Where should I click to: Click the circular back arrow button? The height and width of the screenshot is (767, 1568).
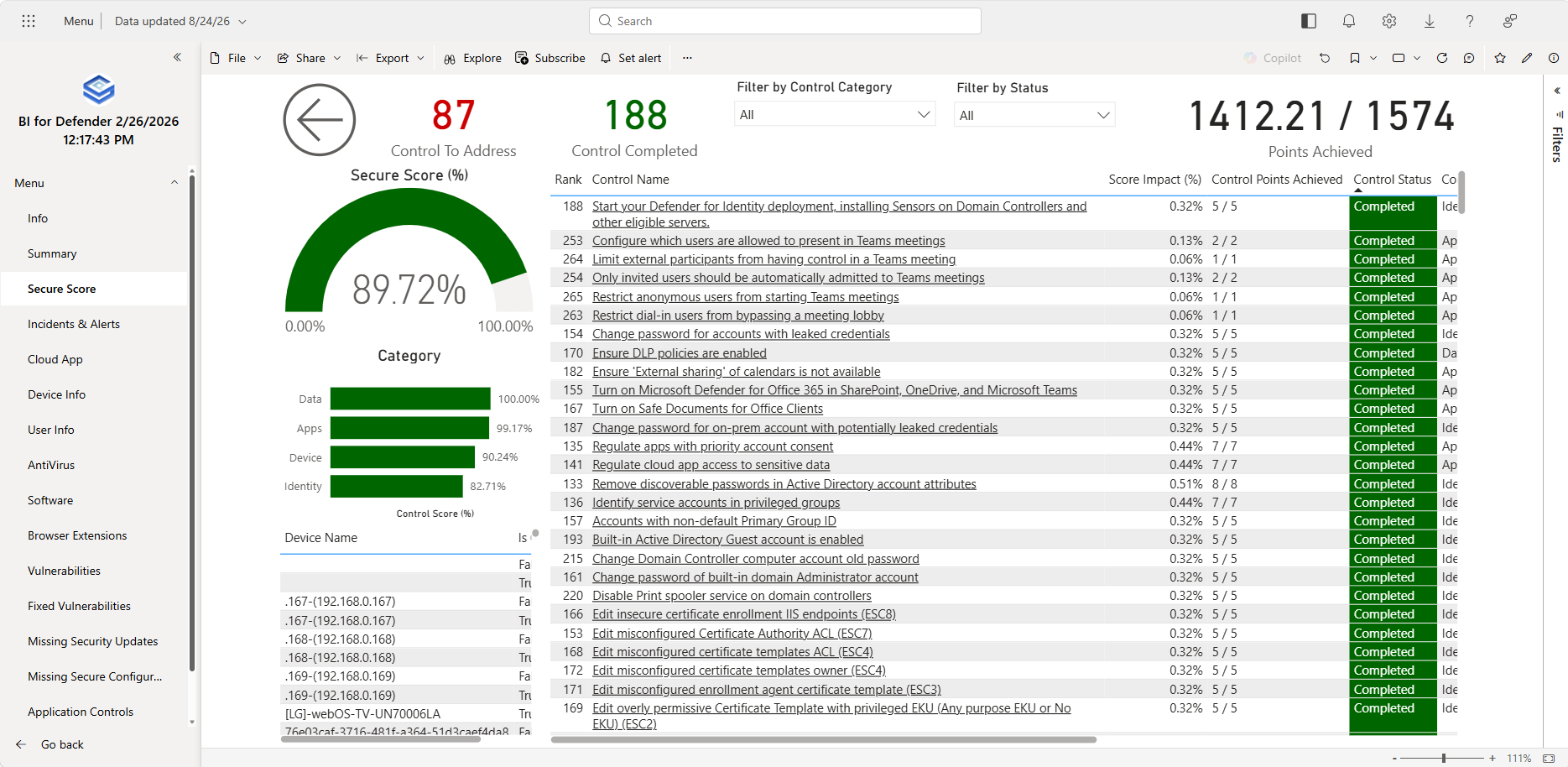[320, 120]
